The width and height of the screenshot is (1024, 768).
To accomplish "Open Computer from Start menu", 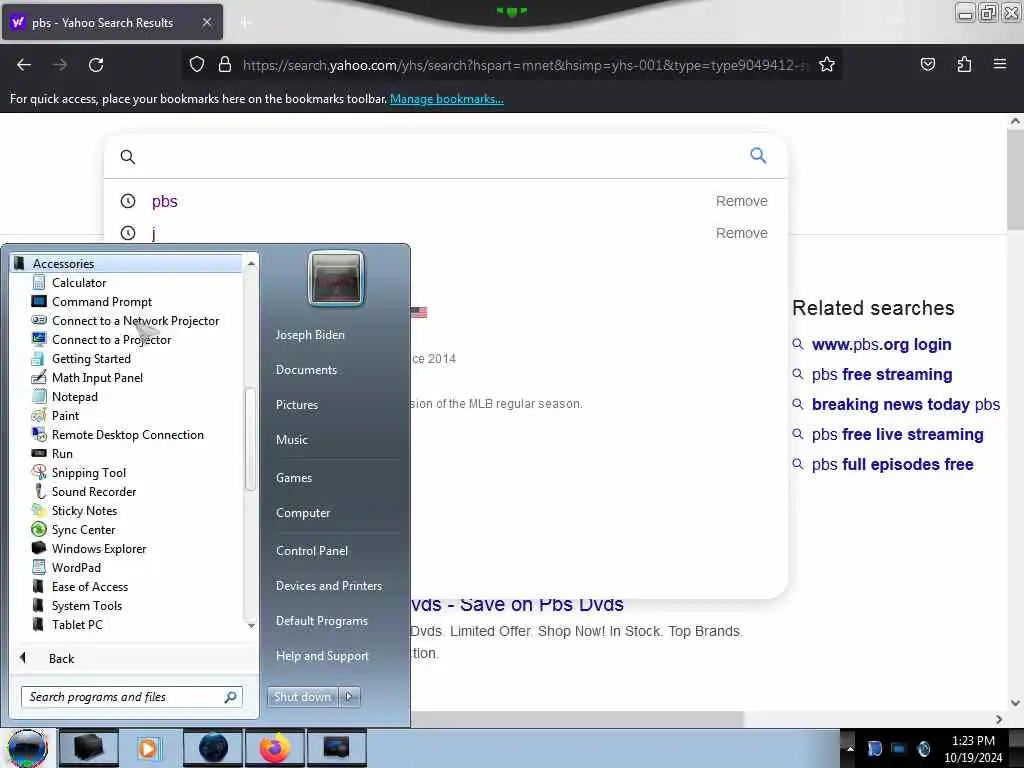I will 302,513.
